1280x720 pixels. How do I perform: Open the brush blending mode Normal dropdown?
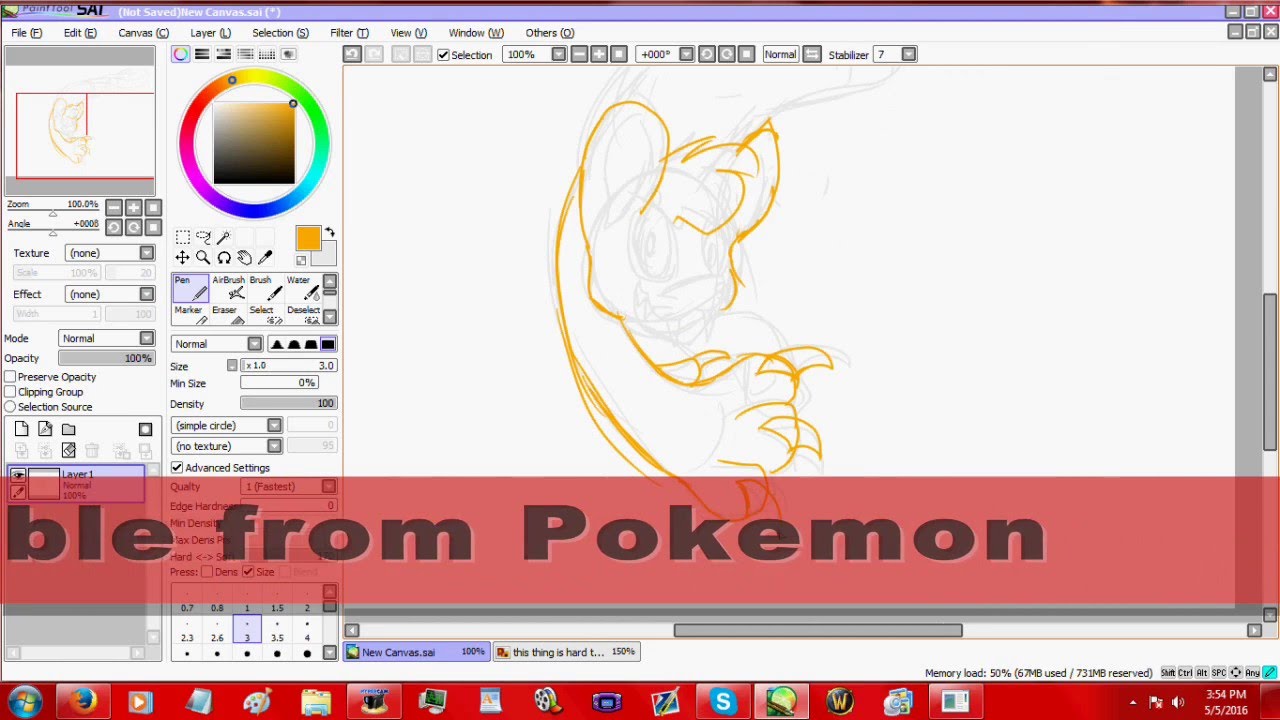tap(216, 344)
